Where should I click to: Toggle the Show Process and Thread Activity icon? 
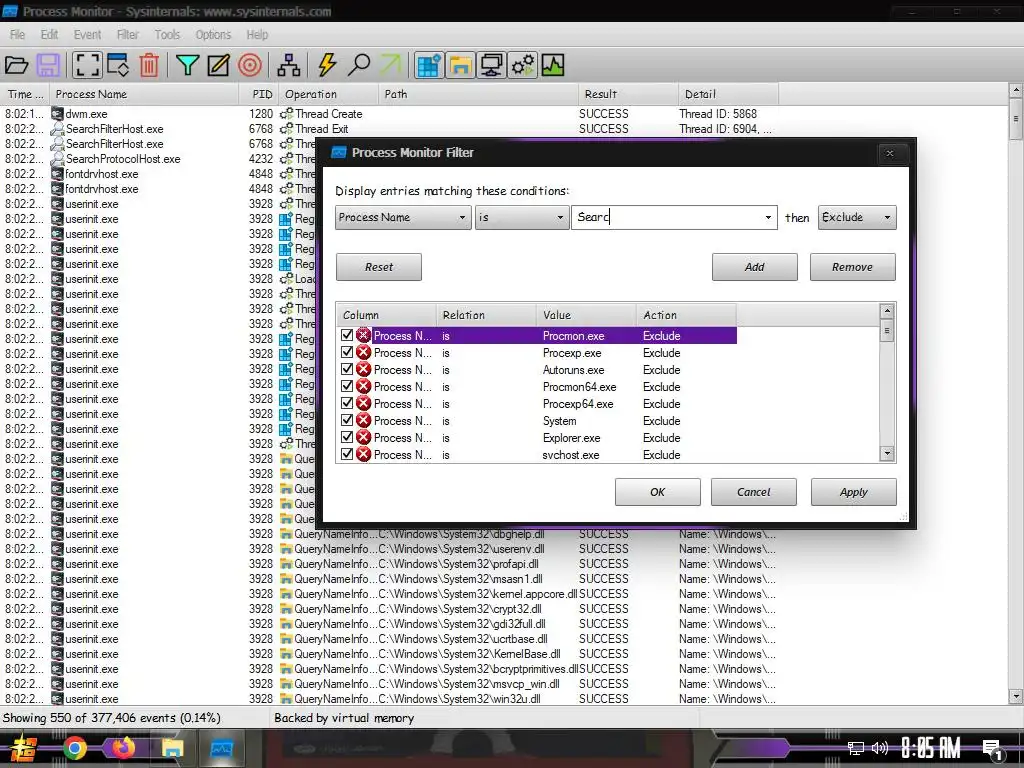[x=523, y=65]
